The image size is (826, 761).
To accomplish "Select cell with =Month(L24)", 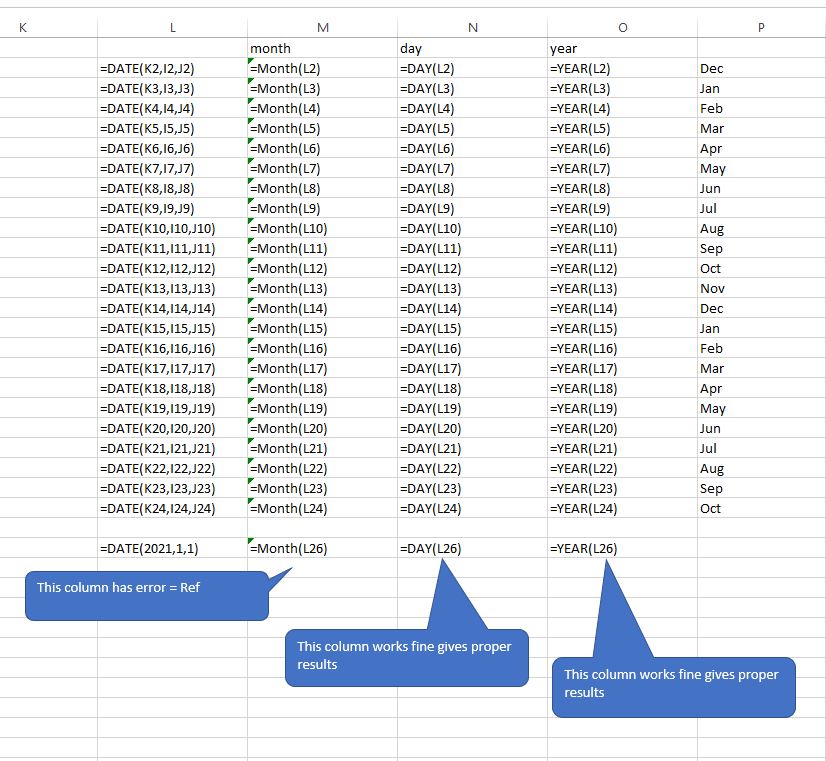I will (x=322, y=509).
